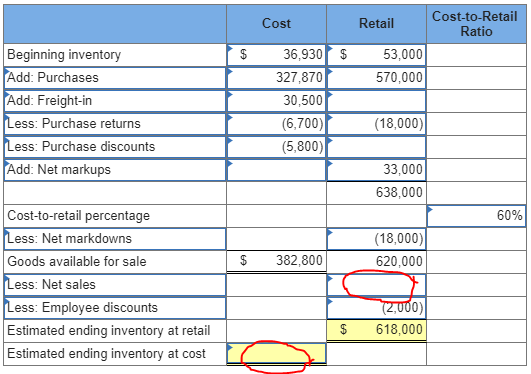Open the Less: Purchase returns dropdown
Viewport: 531px width, 374px height.
115,124
